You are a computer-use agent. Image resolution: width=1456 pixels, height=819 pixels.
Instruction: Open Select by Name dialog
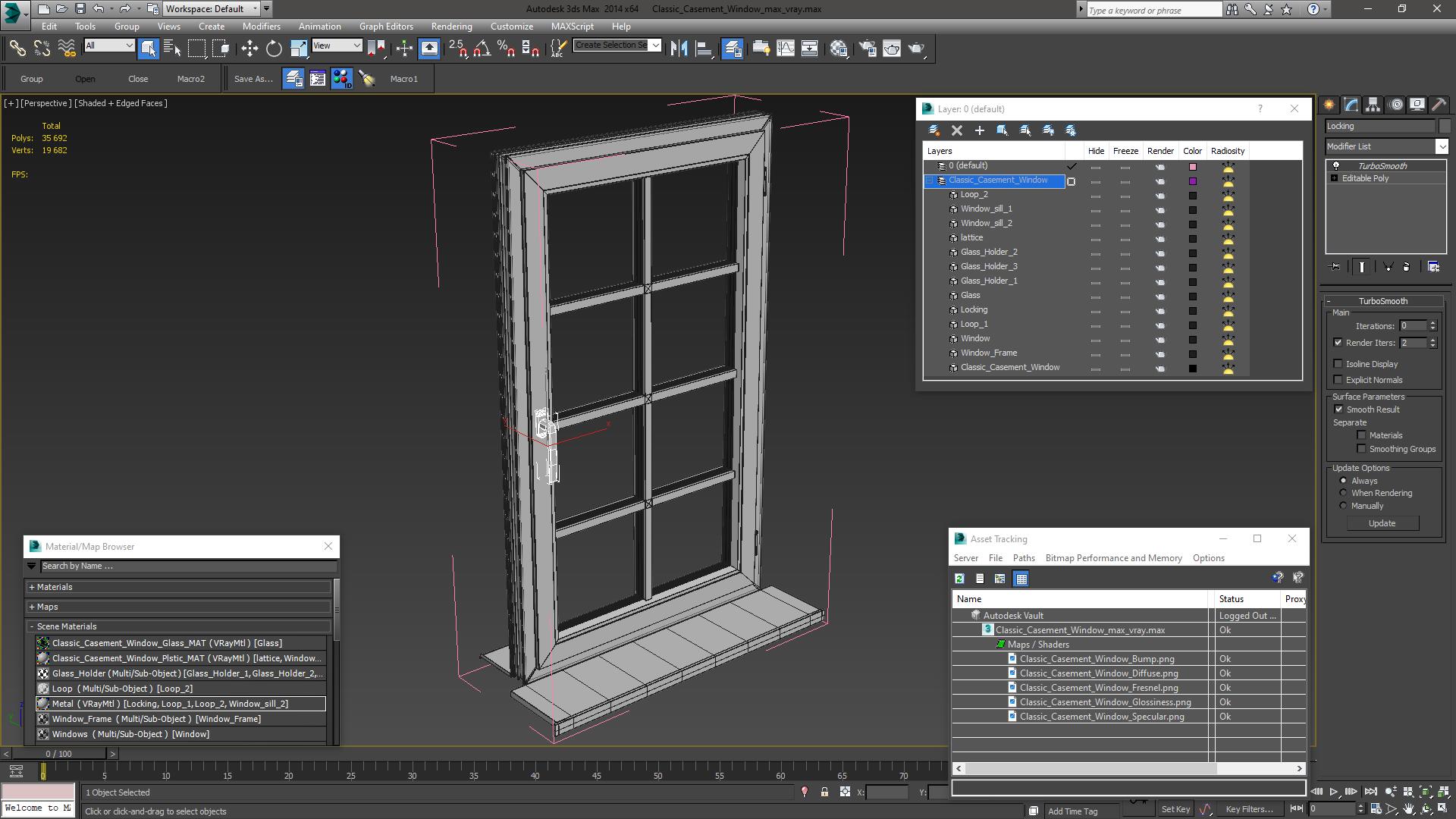click(172, 49)
